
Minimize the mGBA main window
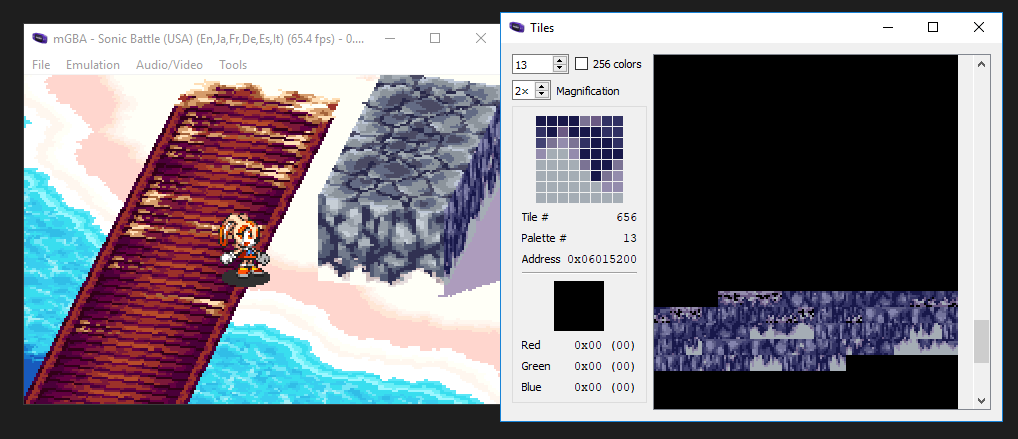[x=390, y=38]
